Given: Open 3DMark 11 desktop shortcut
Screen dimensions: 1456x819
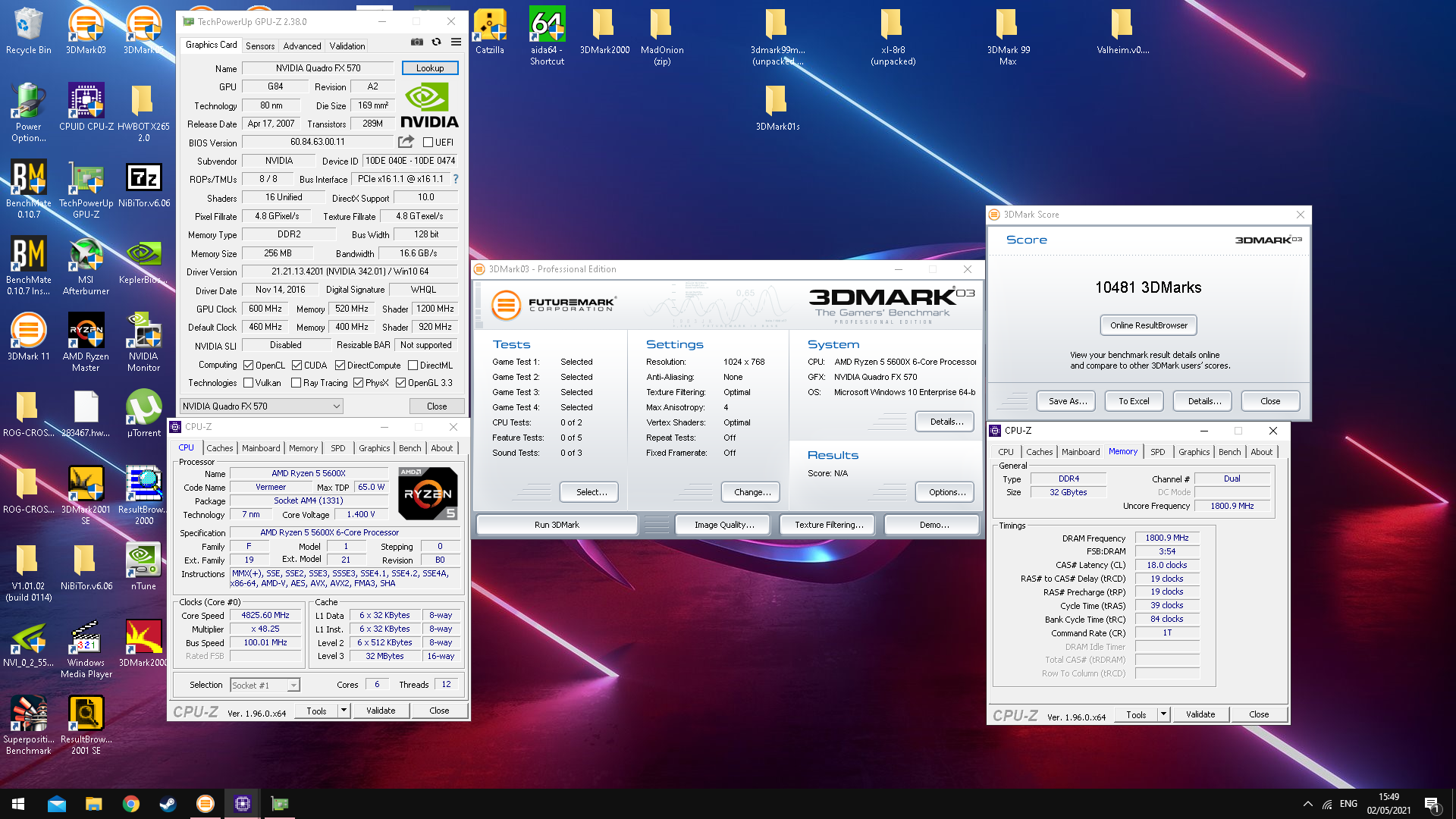Looking at the screenshot, I should 28,337.
